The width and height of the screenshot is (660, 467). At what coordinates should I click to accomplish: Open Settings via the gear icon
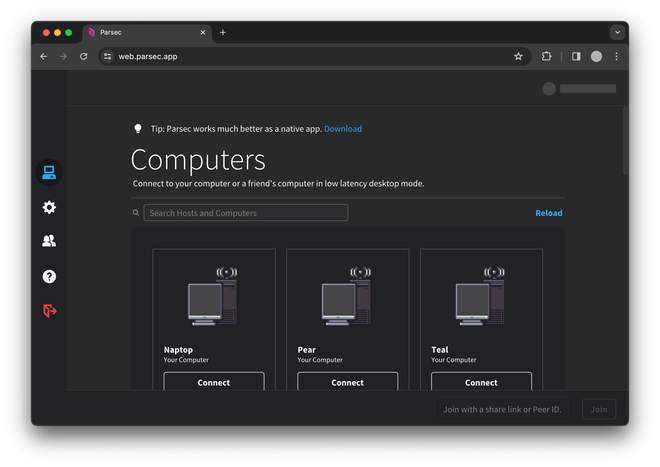(x=49, y=207)
